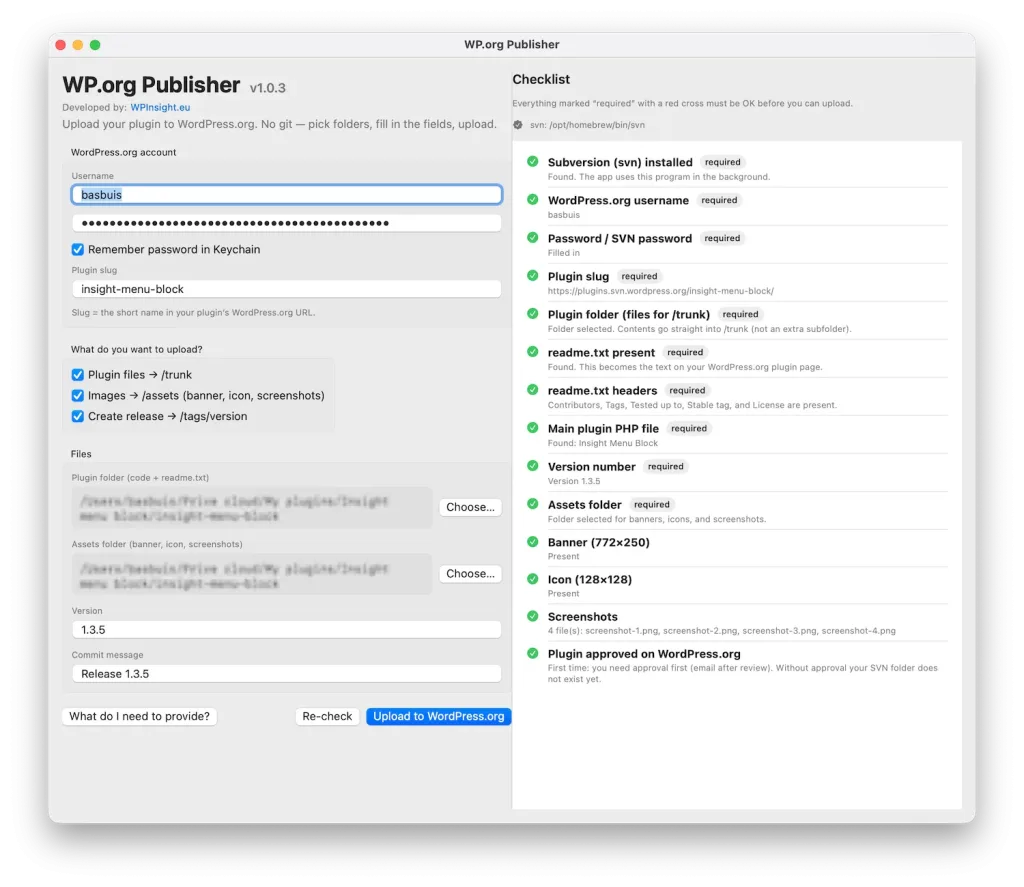Click green check icon beside Assets folder
Viewport: 1024px width, 887px height.
(x=533, y=504)
